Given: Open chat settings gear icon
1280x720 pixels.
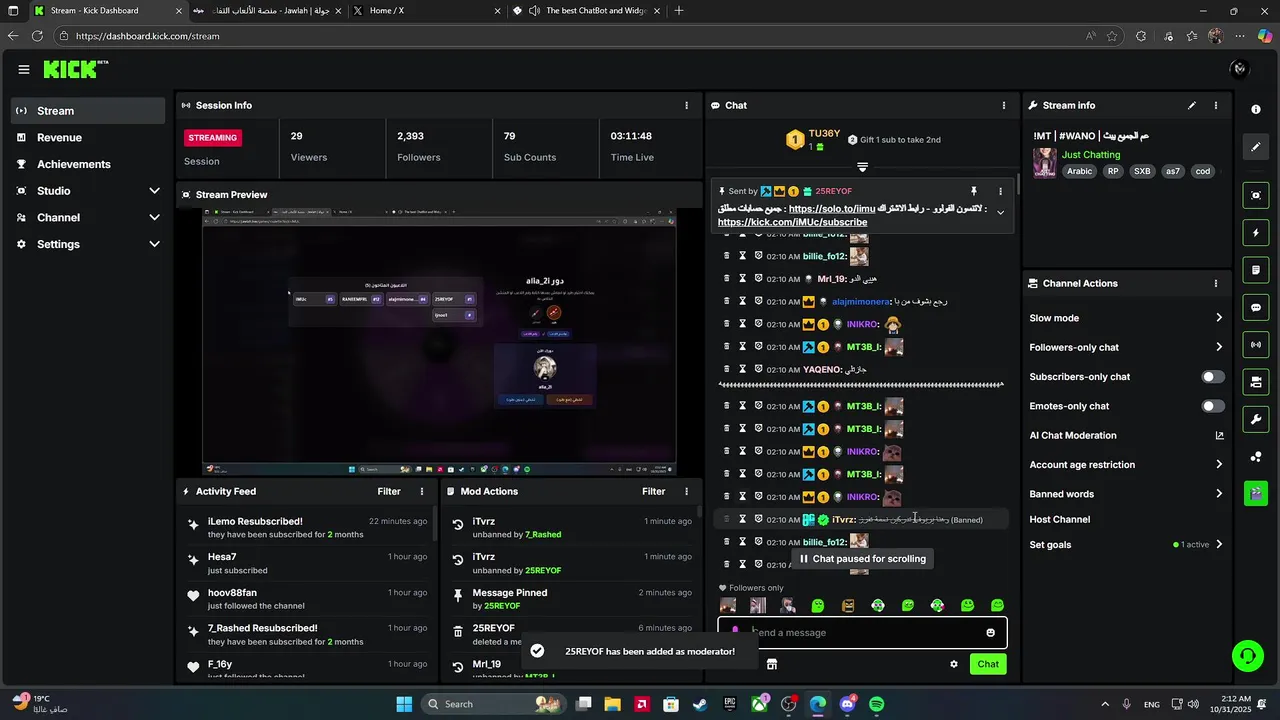Looking at the screenshot, I should [x=954, y=664].
